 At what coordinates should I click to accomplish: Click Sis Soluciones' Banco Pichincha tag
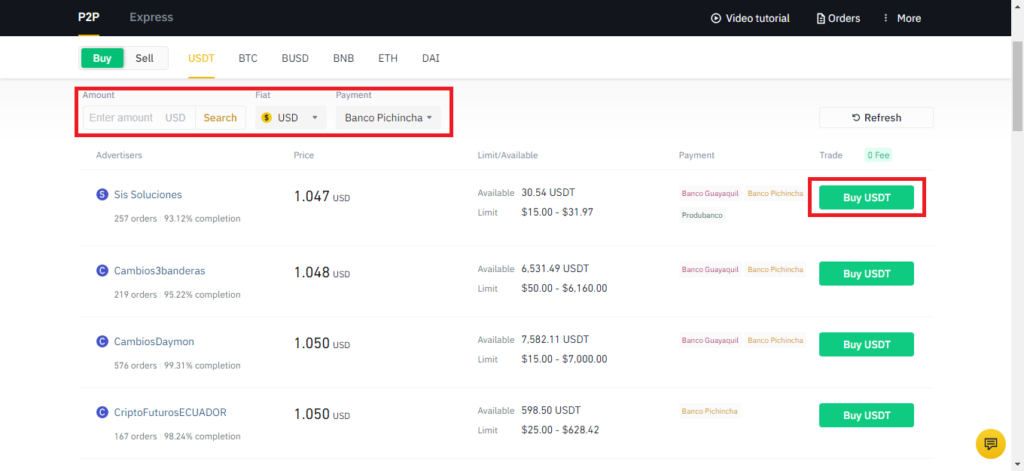(775, 193)
